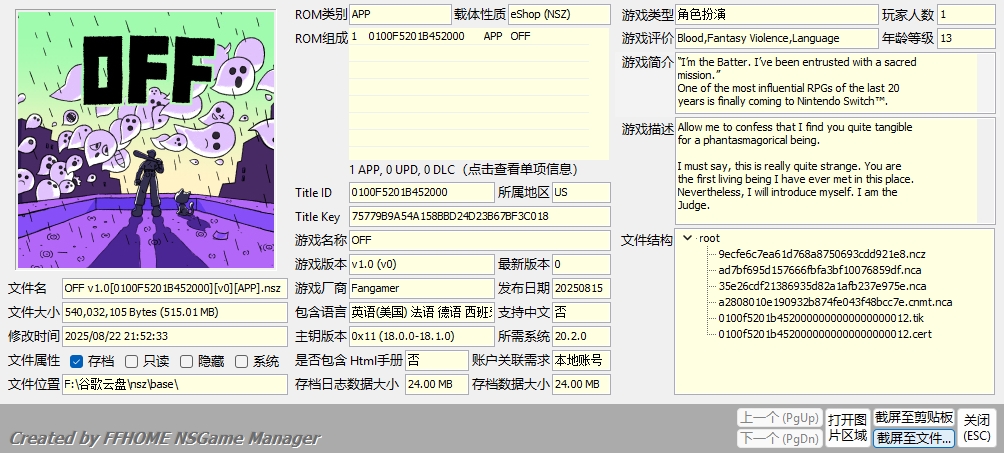1004x453 pixels.
Task: Collapse the root node in file structure
Action: click(687, 238)
